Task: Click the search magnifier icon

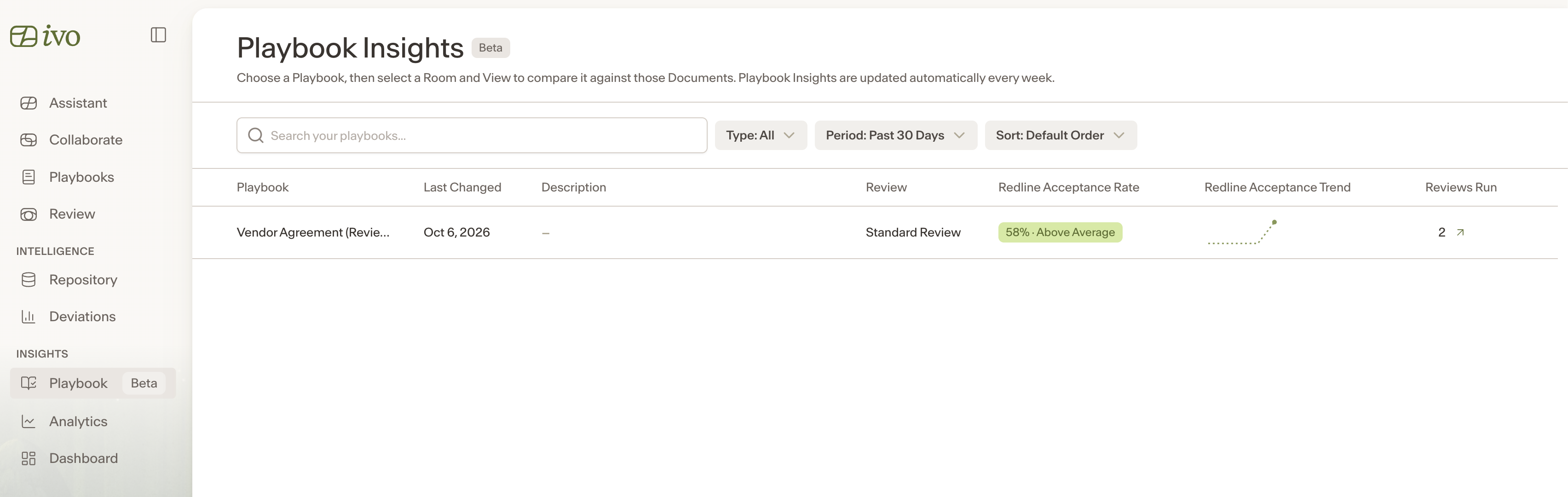Action: [256, 135]
